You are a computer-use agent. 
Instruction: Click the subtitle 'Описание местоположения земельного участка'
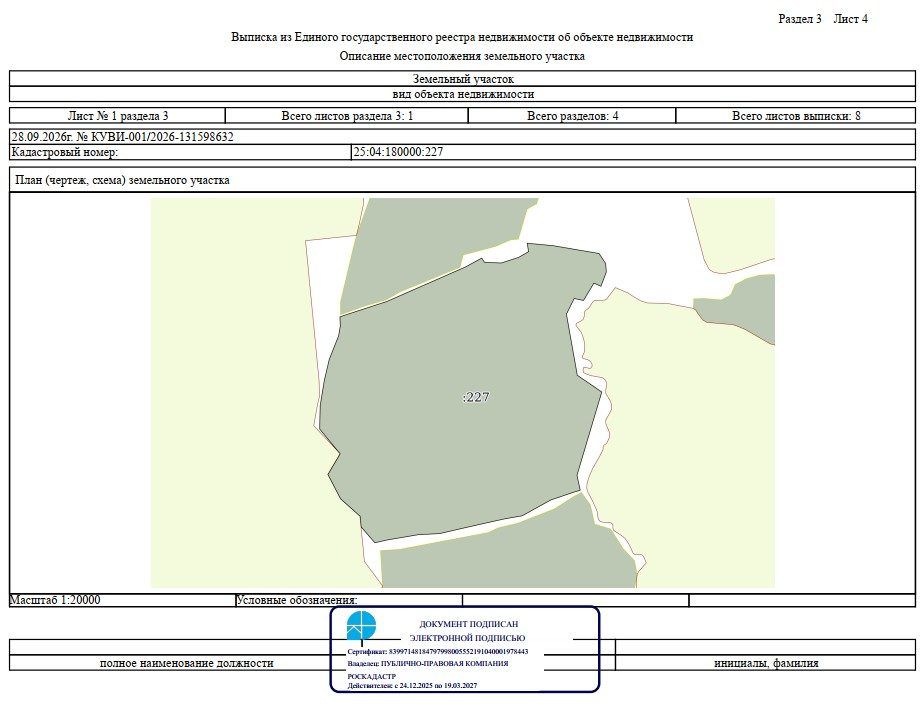click(x=462, y=57)
